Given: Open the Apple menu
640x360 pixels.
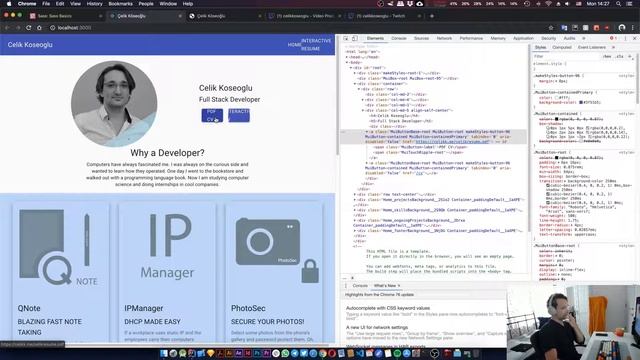Looking at the screenshot, I should coord(9,4).
